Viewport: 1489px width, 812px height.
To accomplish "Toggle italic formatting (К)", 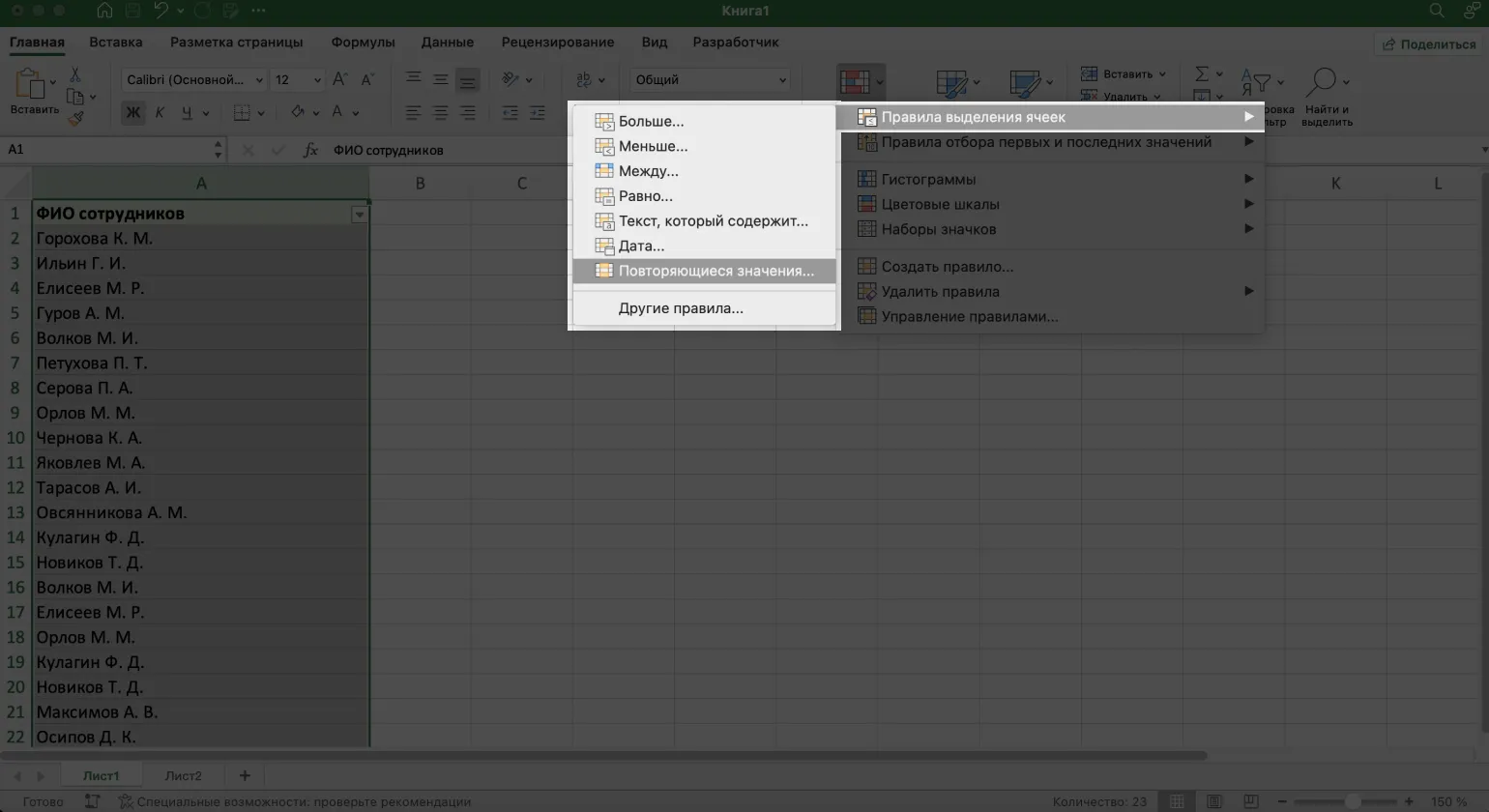I will (x=160, y=113).
